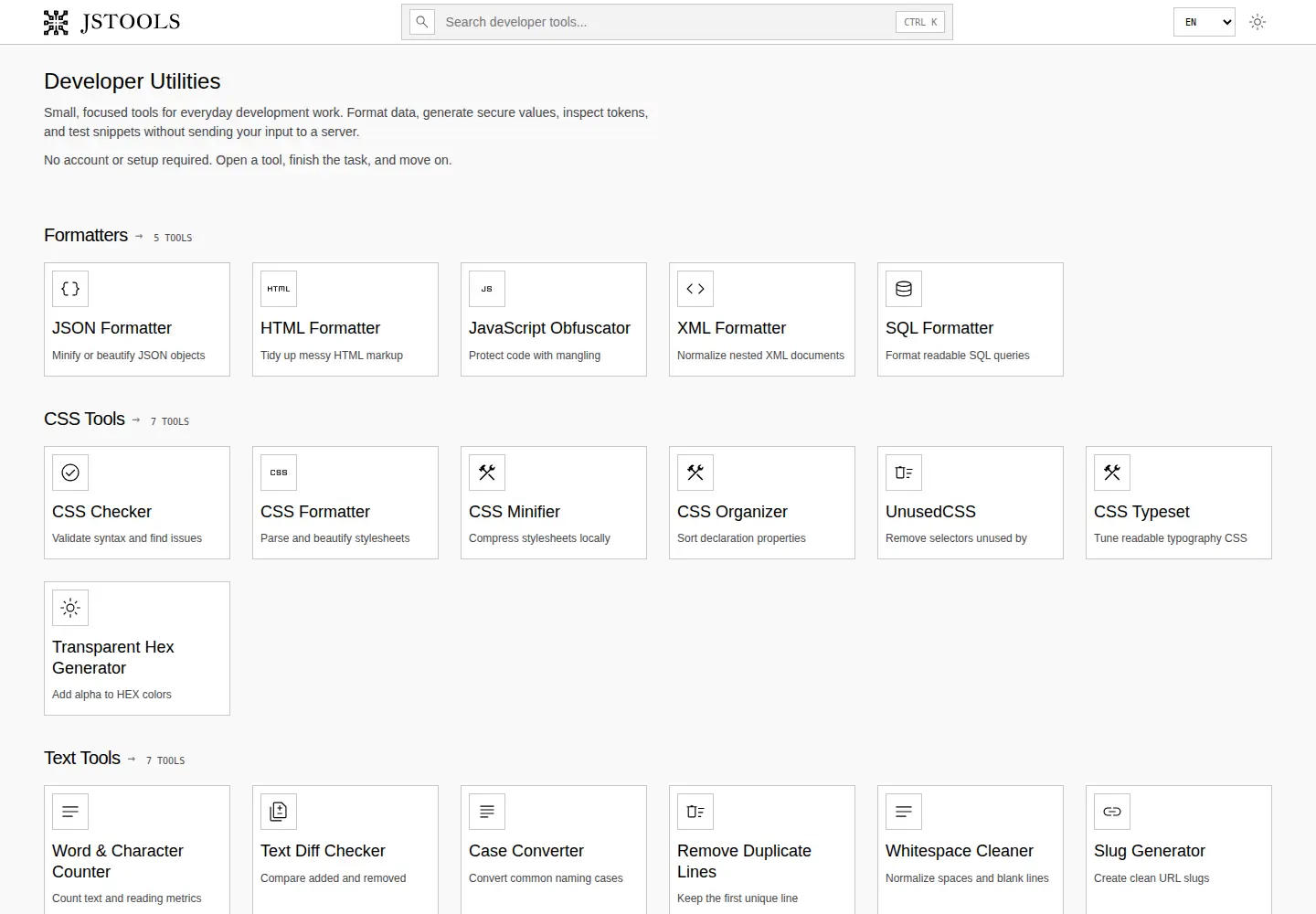Image resolution: width=1316 pixels, height=914 pixels.
Task: Open the Case Converter title
Action: point(525,851)
